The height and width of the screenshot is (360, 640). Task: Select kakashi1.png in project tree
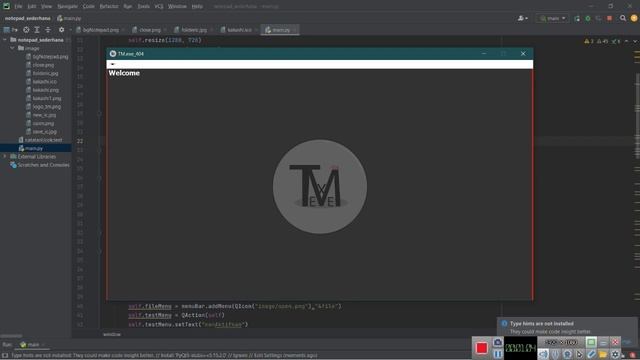(43, 98)
